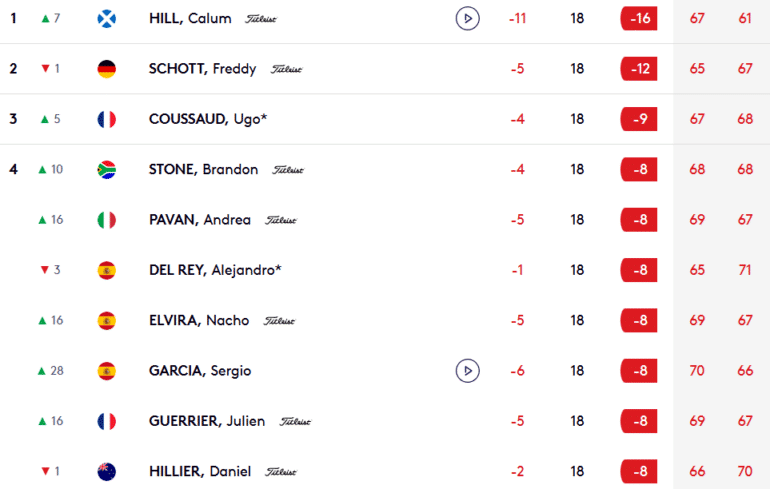770x489 pixels.
Task: Play Calum Hill's video highlights
Action: pyautogui.click(x=467, y=18)
